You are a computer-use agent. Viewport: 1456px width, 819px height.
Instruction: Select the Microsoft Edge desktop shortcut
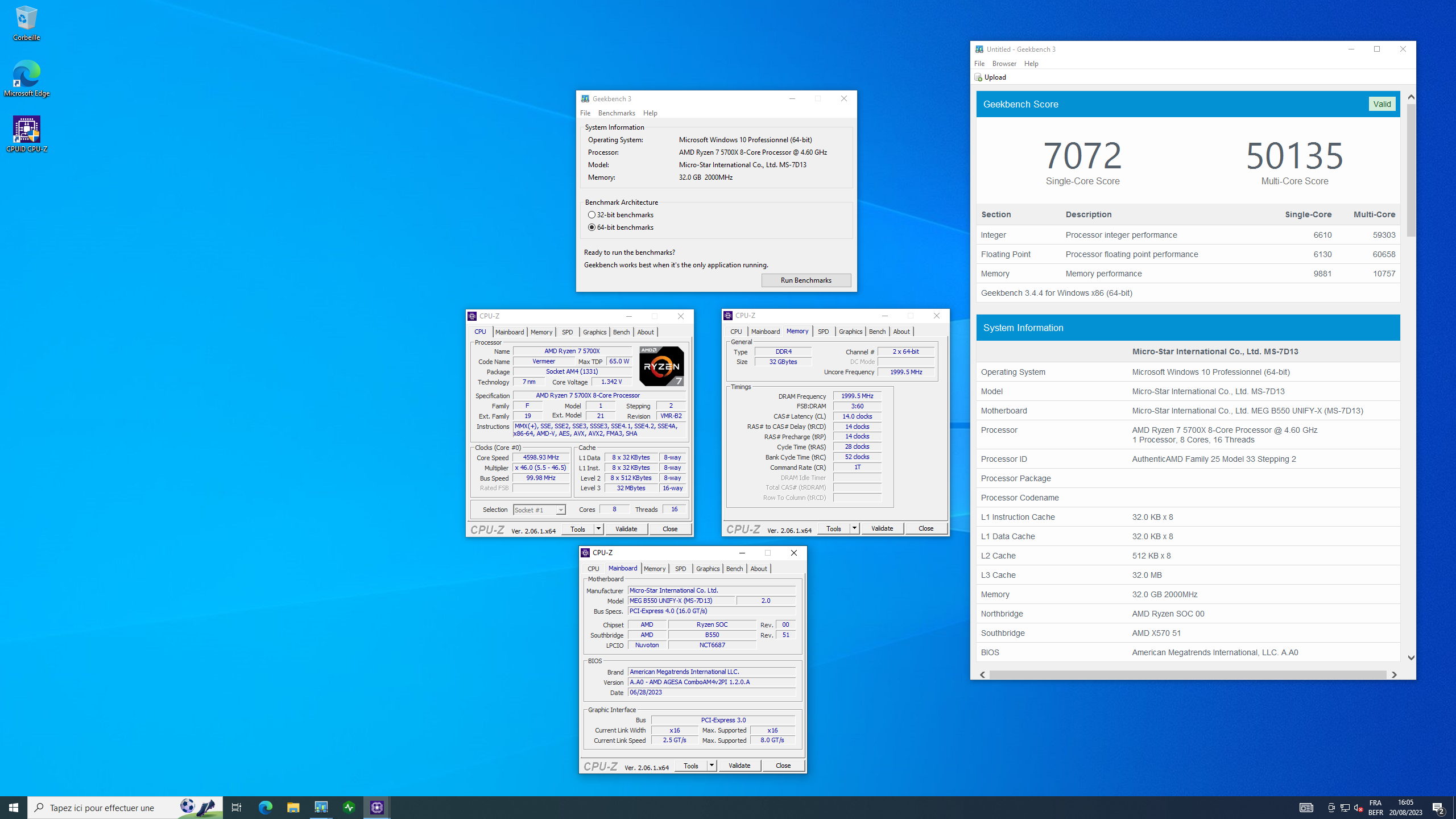(26, 78)
